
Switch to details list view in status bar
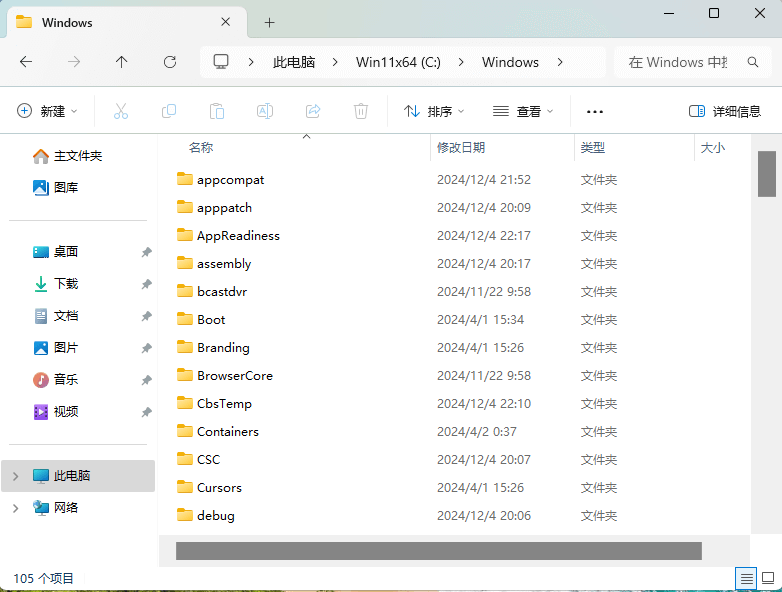pyautogui.click(x=745, y=578)
